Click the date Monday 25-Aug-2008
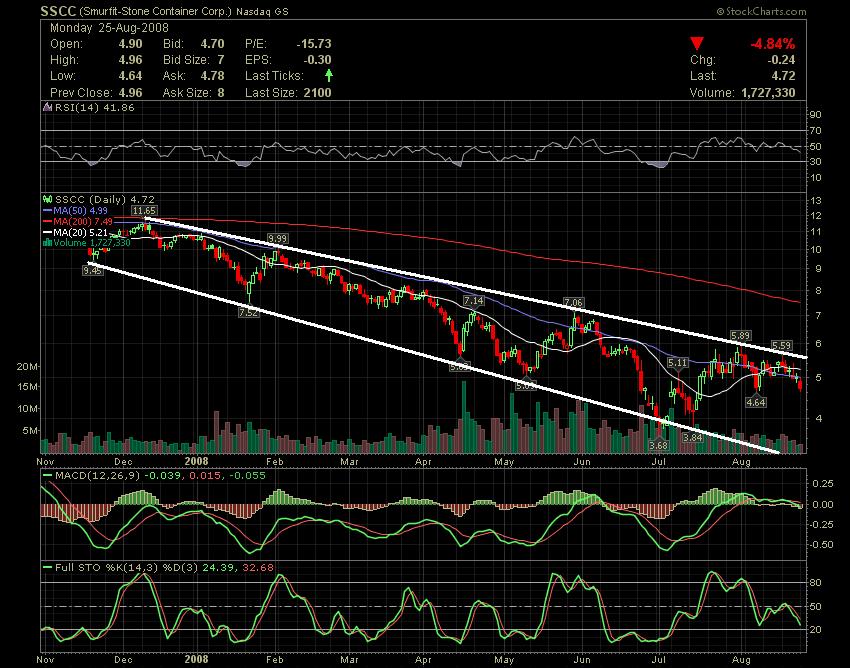850x668 pixels. 110,28
